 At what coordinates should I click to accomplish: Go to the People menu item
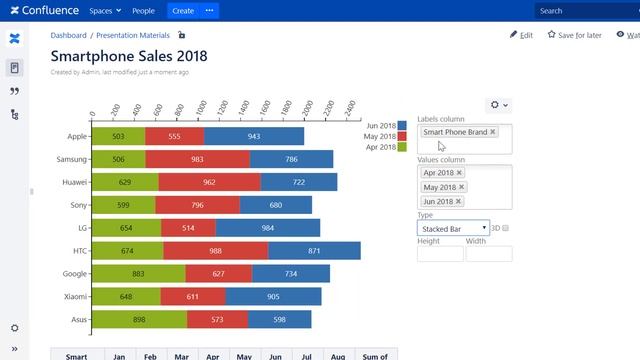(x=143, y=11)
